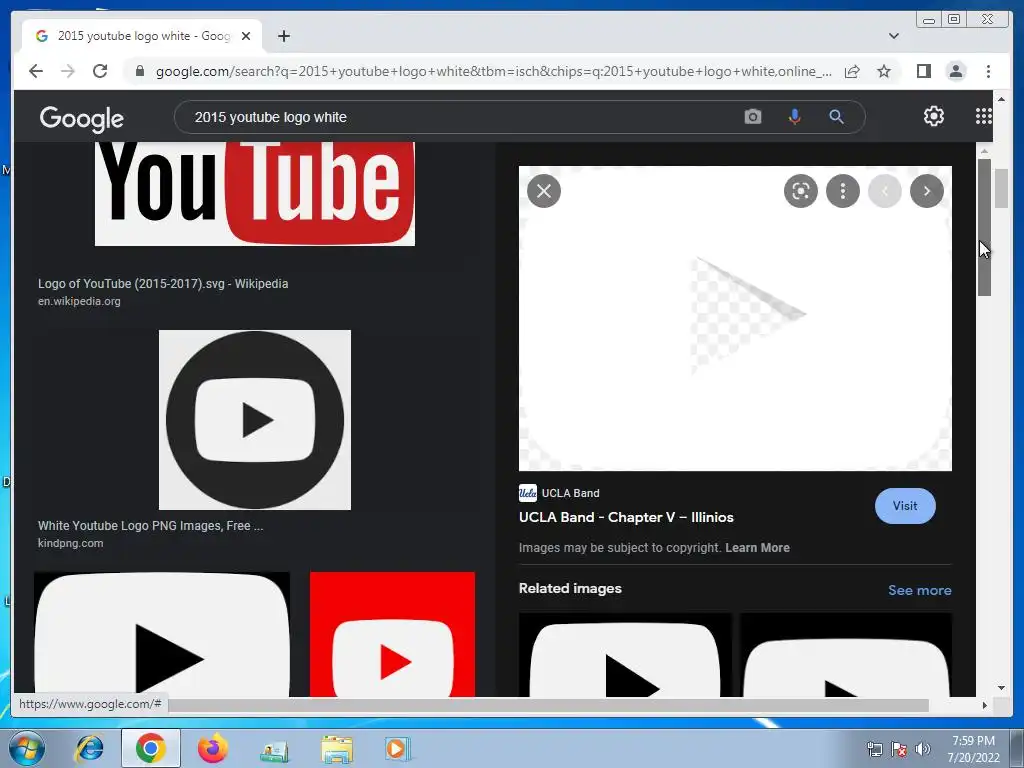Image resolution: width=1024 pixels, height=768 pixels.
Task: Open Google quick settings gear
Action: (933, 116)
